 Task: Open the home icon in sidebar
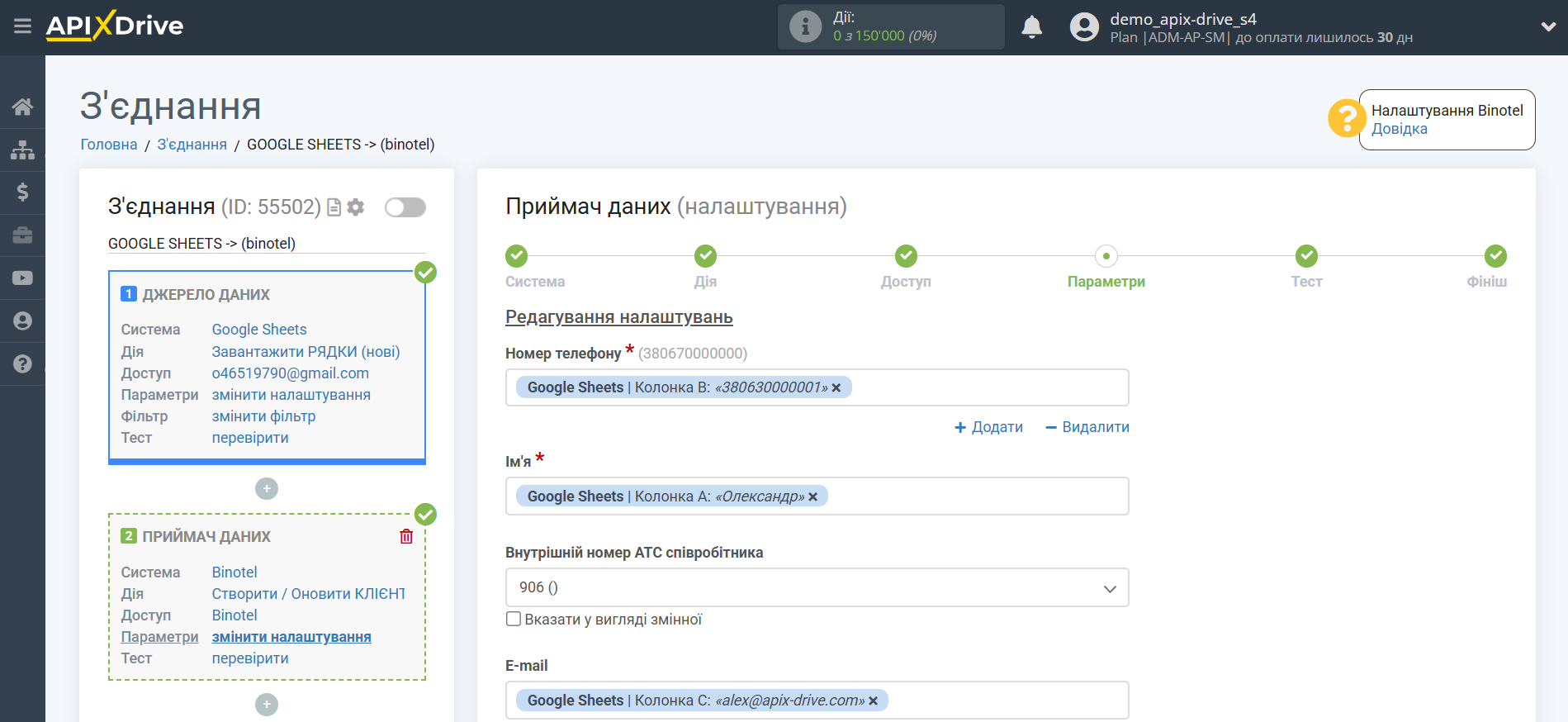pos(22,107)
